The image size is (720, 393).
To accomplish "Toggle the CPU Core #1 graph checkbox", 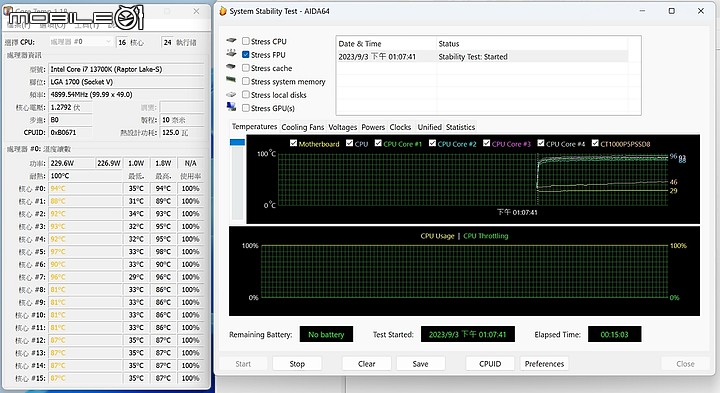I will pyautogui.click(x=378, y=143).
